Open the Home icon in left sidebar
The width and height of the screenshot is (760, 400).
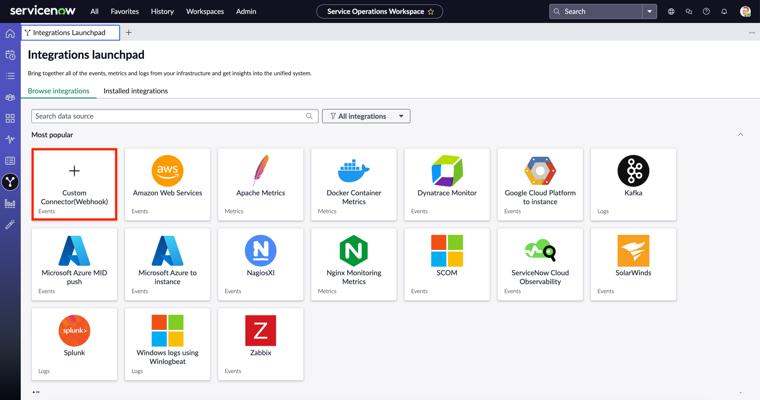click(10, 33)
